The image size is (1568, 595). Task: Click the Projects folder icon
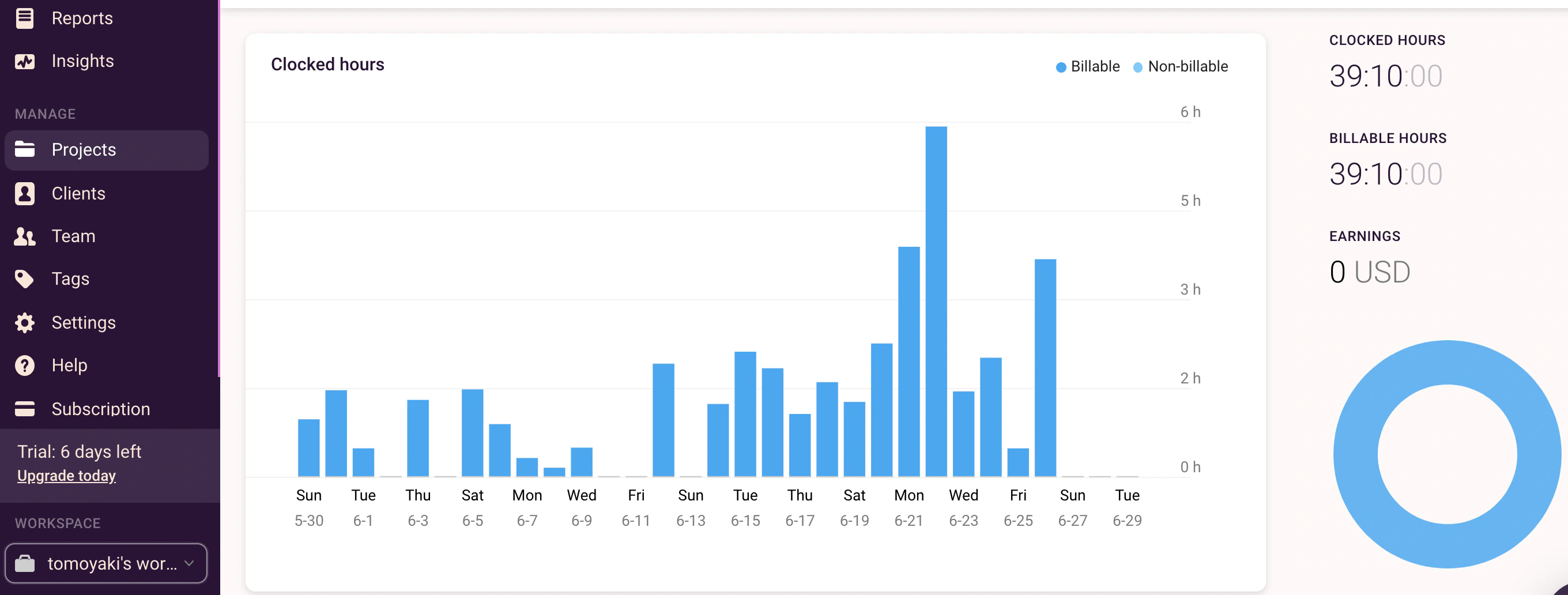[x=24, y=149]
